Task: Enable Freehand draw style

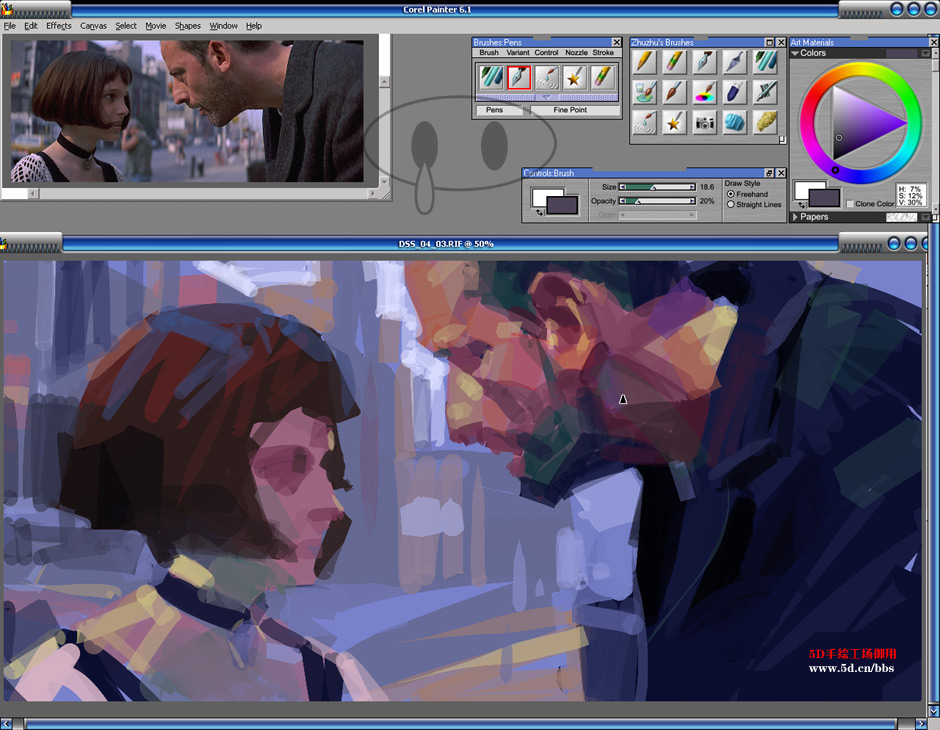Action: (731, 194)
